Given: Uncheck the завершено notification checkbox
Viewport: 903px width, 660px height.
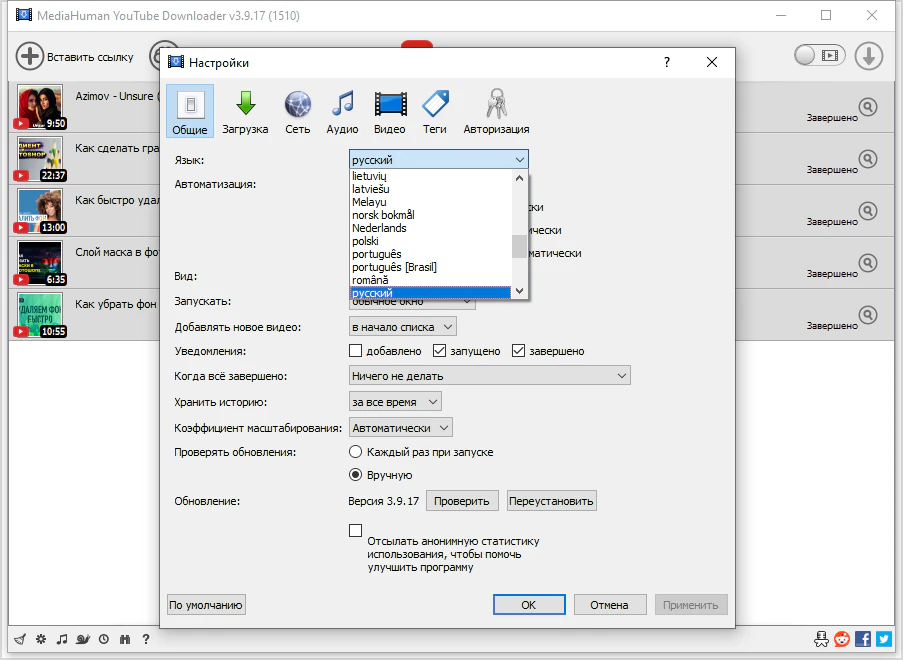Looking at the screenshot, I should click(519, 351).
